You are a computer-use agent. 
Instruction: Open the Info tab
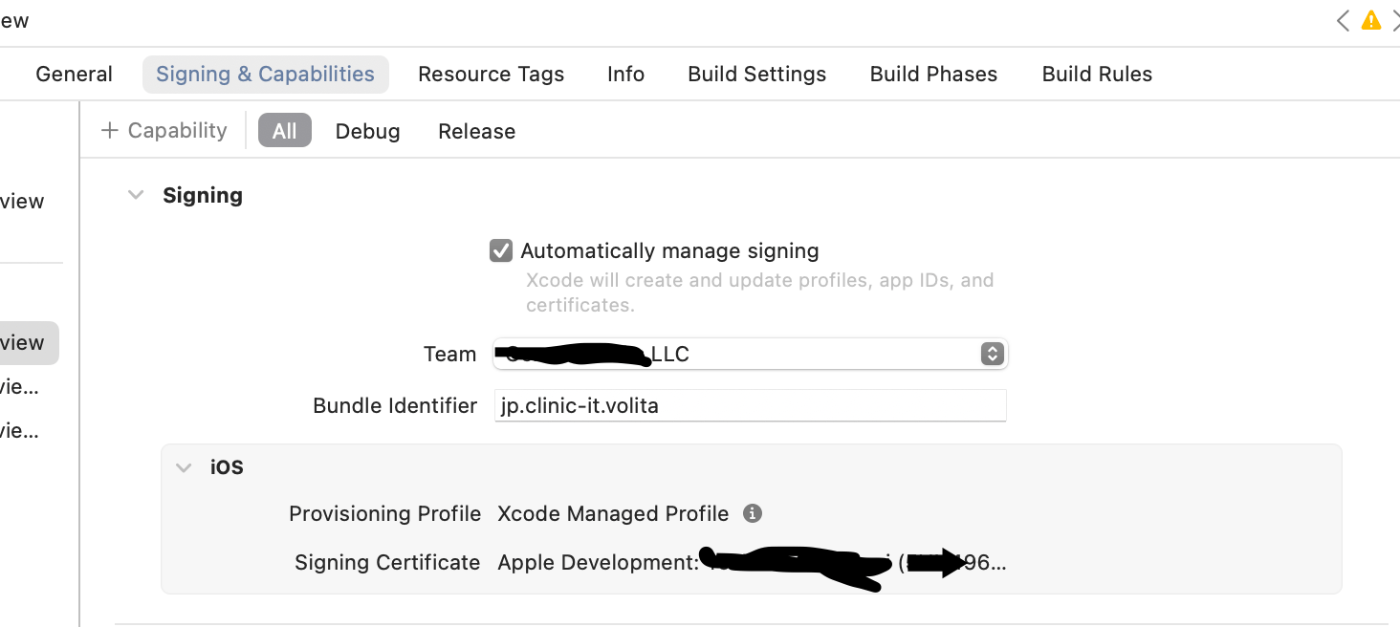pos(626,74)
